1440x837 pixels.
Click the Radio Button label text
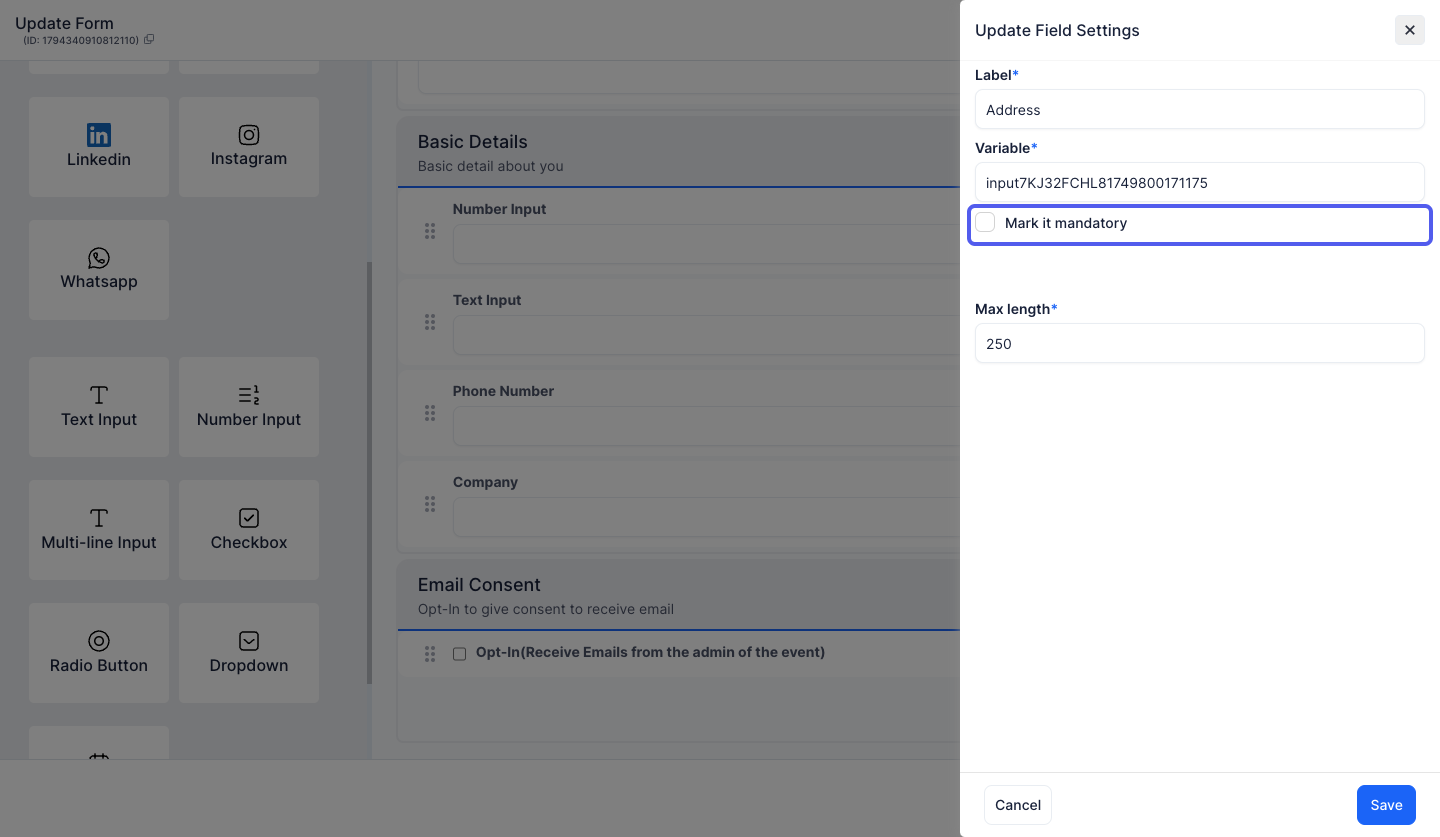(x=99, y=665)
